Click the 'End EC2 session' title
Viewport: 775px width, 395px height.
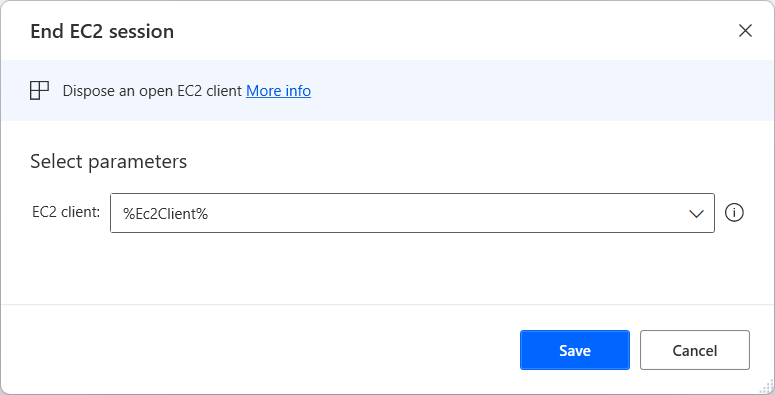102,32
